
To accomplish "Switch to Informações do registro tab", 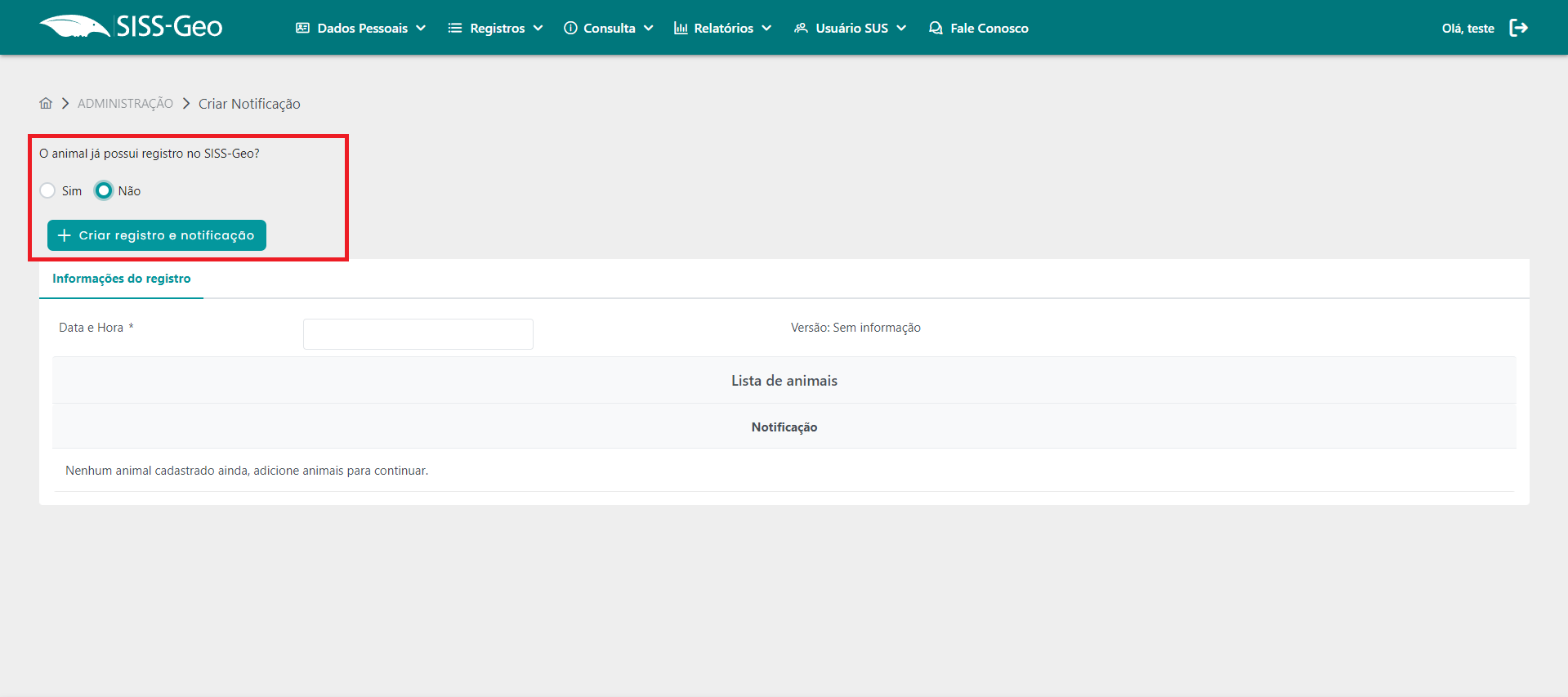I will tap(122, 279).
